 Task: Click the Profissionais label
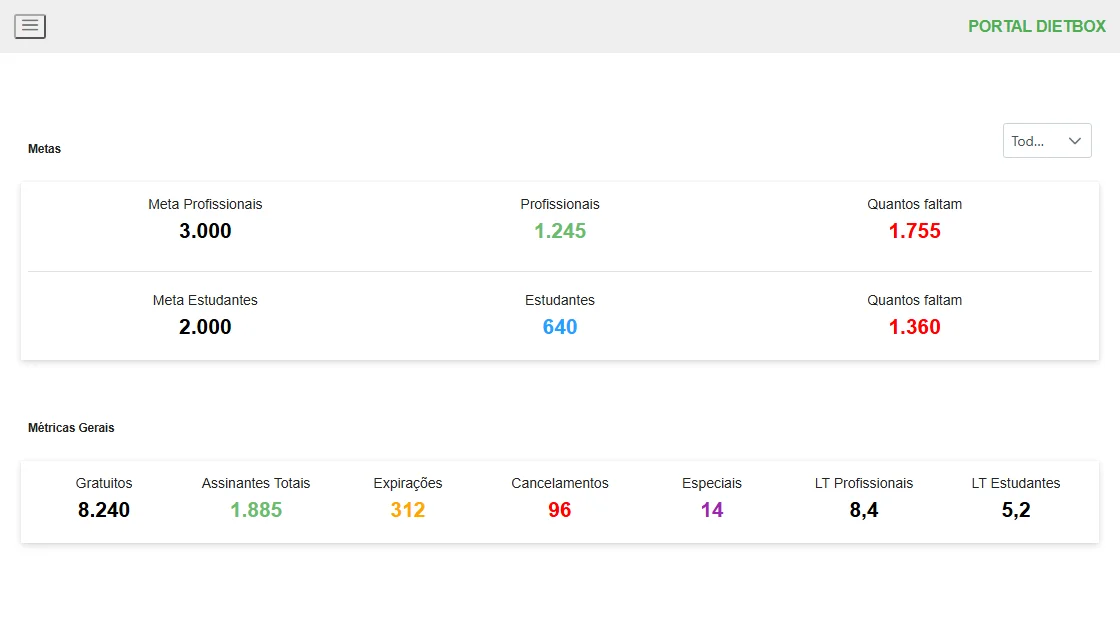(560, 204)
